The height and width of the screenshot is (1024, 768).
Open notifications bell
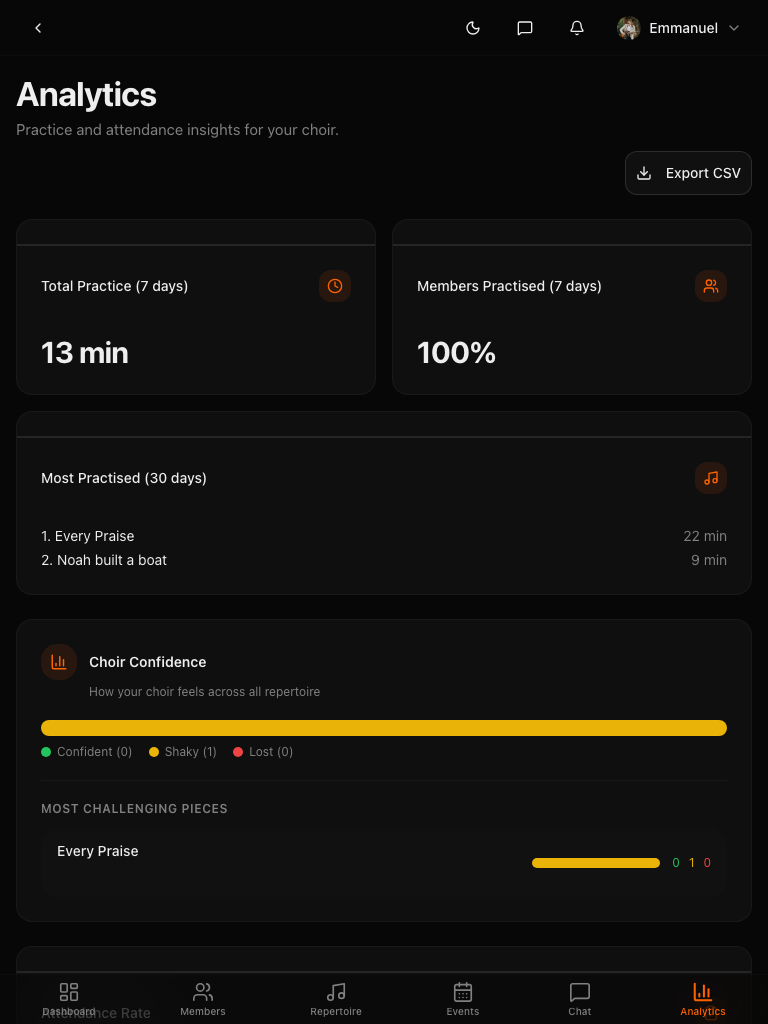click(577, 28)
